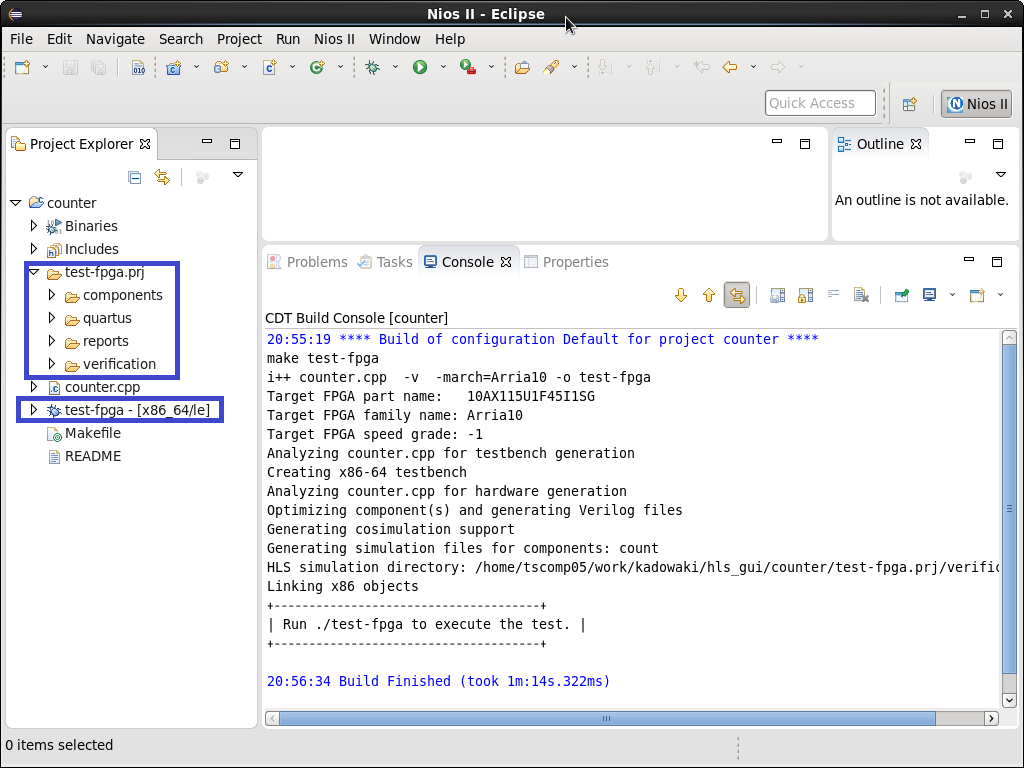Click the Clear Console icon
1024x768 pixels.
point(860,295)
